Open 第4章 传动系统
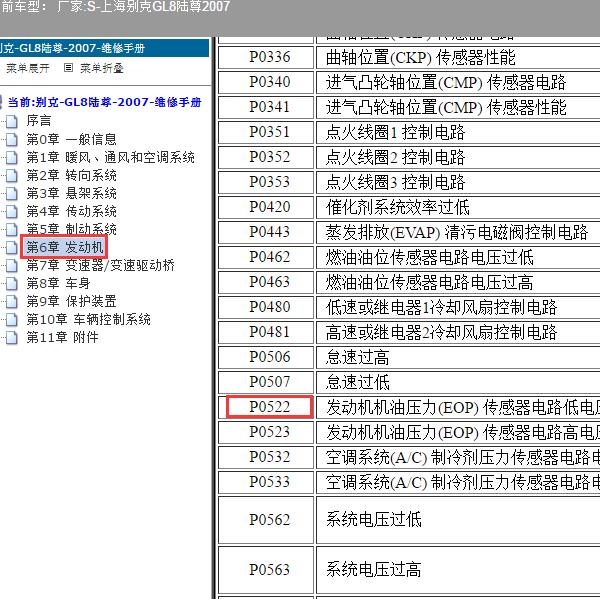The width and height of the screenshot is (600, 599). pos(71,211)
